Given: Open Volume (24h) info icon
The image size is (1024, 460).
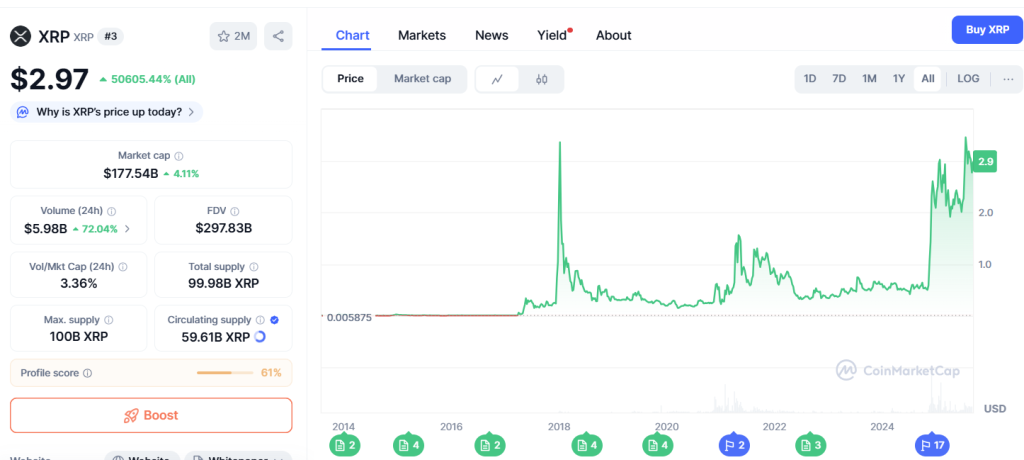Looking at the screenshot, I should click(112, 212).
